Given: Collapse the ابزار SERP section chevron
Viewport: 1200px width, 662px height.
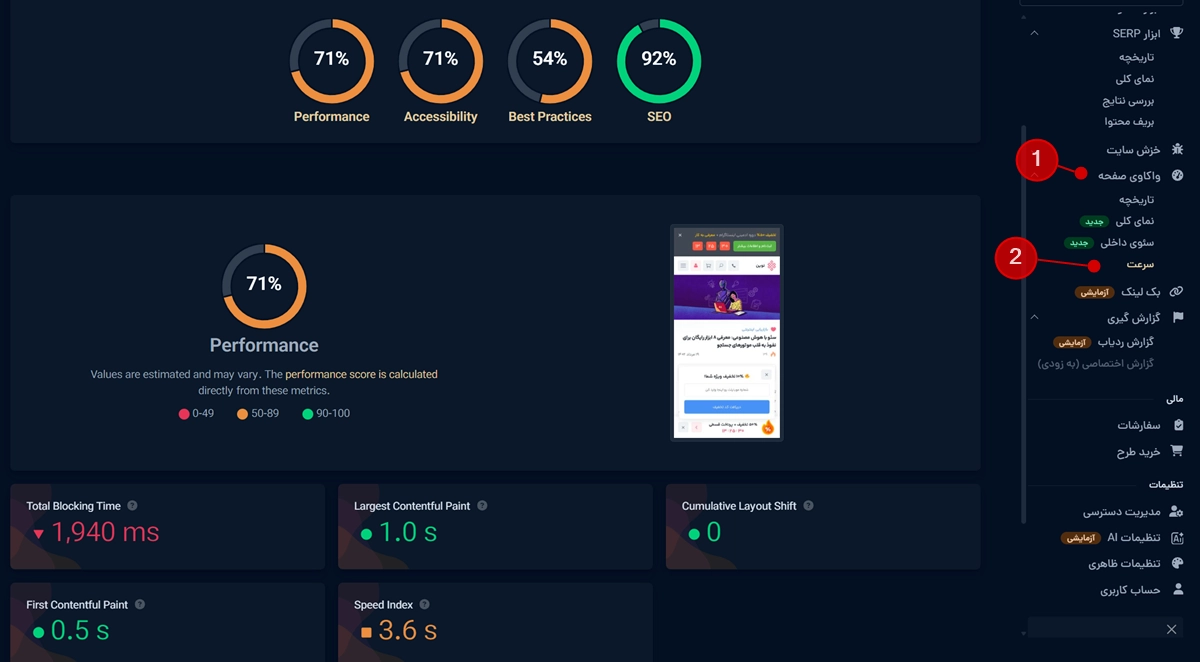Looking at the screenshot, I should pos(1034,33).
